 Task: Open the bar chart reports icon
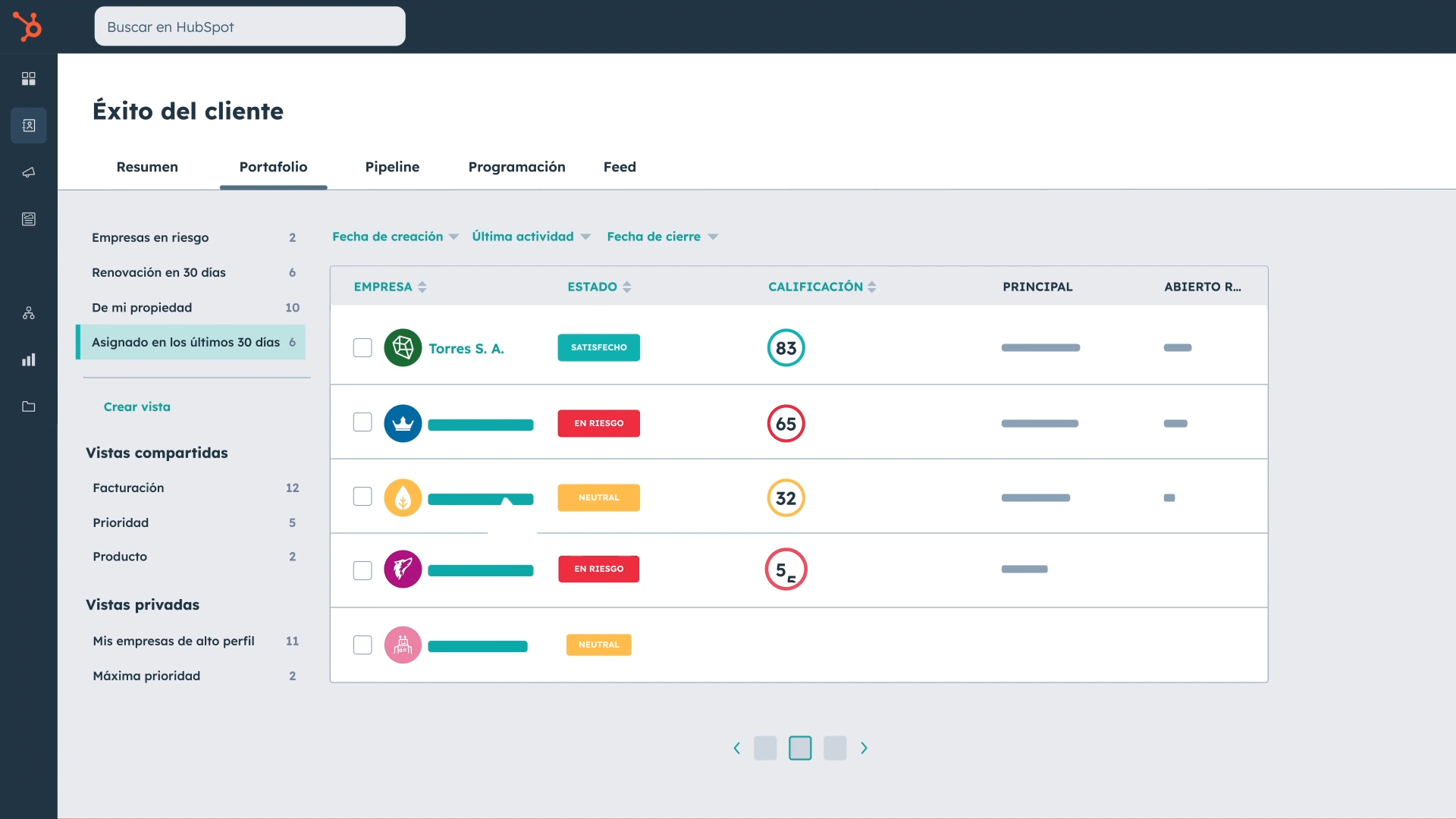pos(29,360)
